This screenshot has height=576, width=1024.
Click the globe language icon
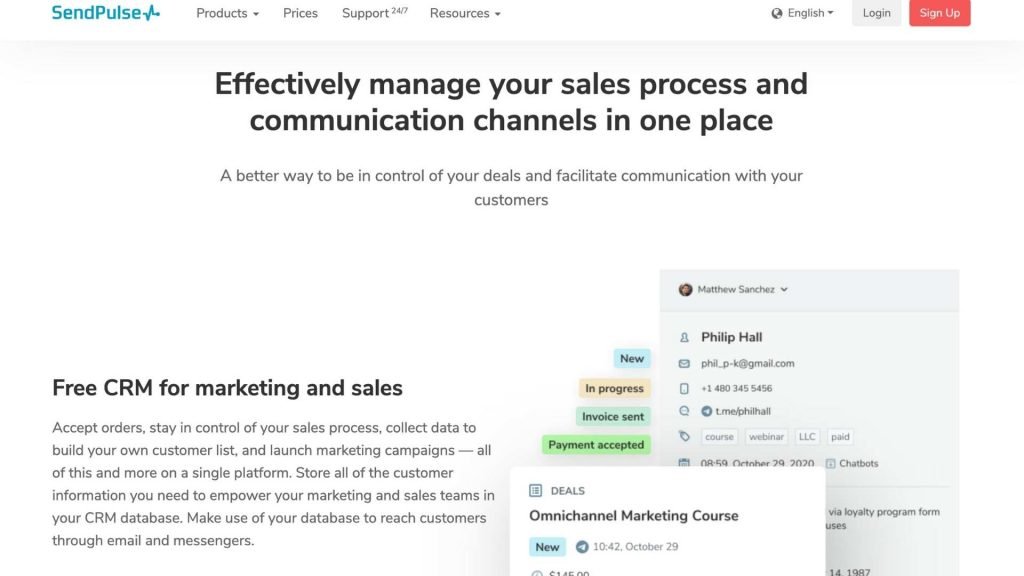tap(776, 13)
